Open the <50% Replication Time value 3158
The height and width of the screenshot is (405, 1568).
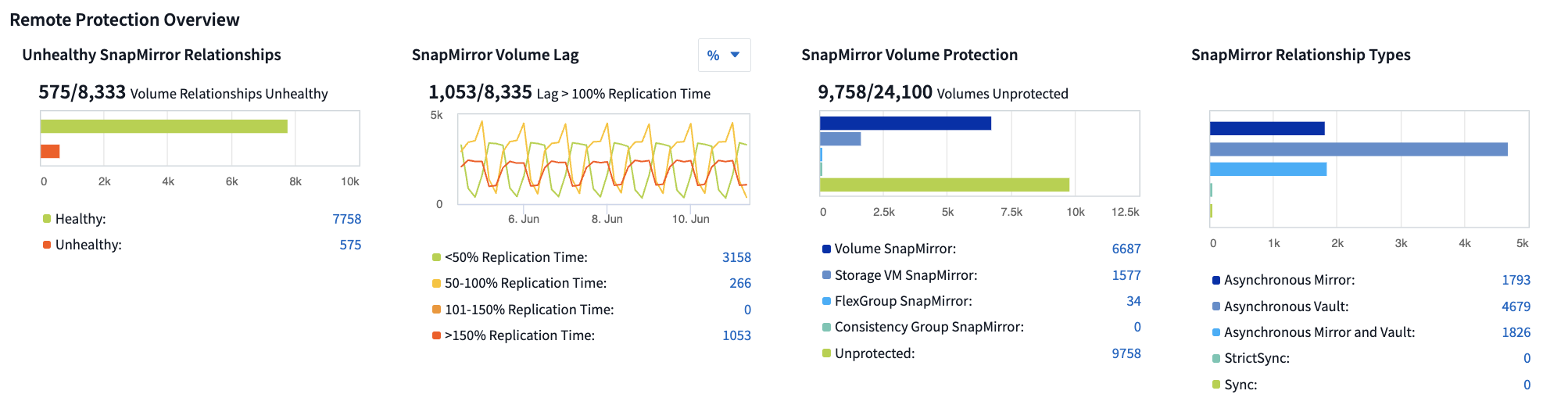[x=736, y=257]
